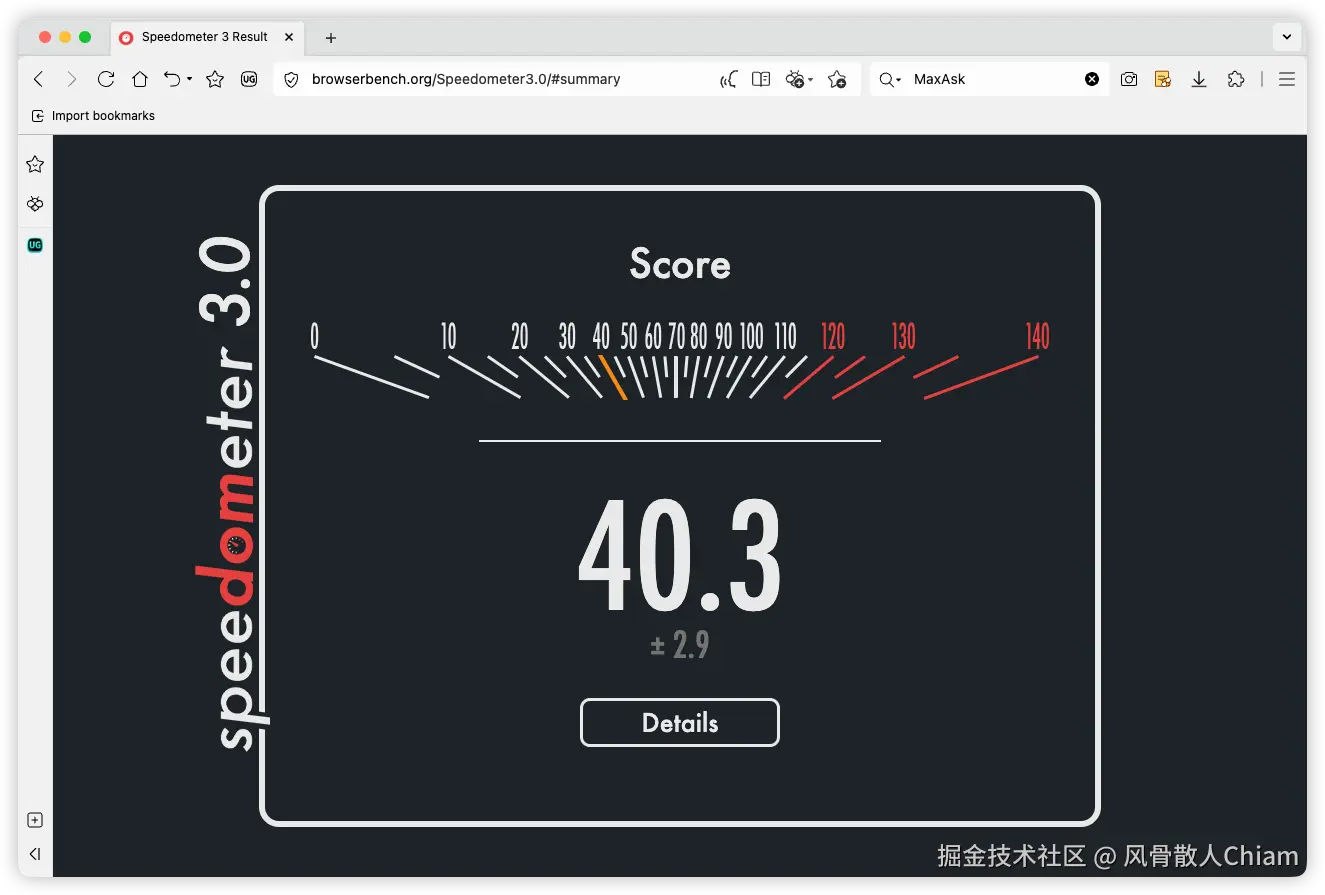Clear the MaxAsk search text
Viewport: 1325px width, 895px height.
pyautogui.click(x=1092, y=79)
